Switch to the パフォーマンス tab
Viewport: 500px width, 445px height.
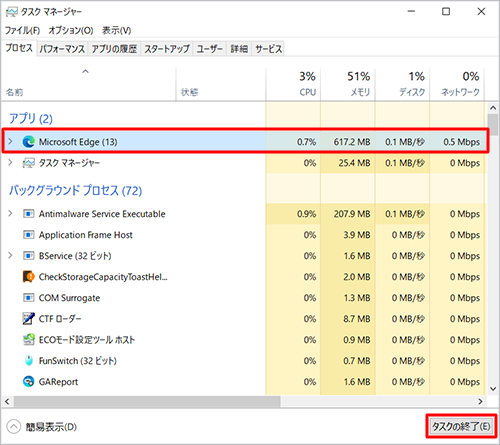pos(62,49)
